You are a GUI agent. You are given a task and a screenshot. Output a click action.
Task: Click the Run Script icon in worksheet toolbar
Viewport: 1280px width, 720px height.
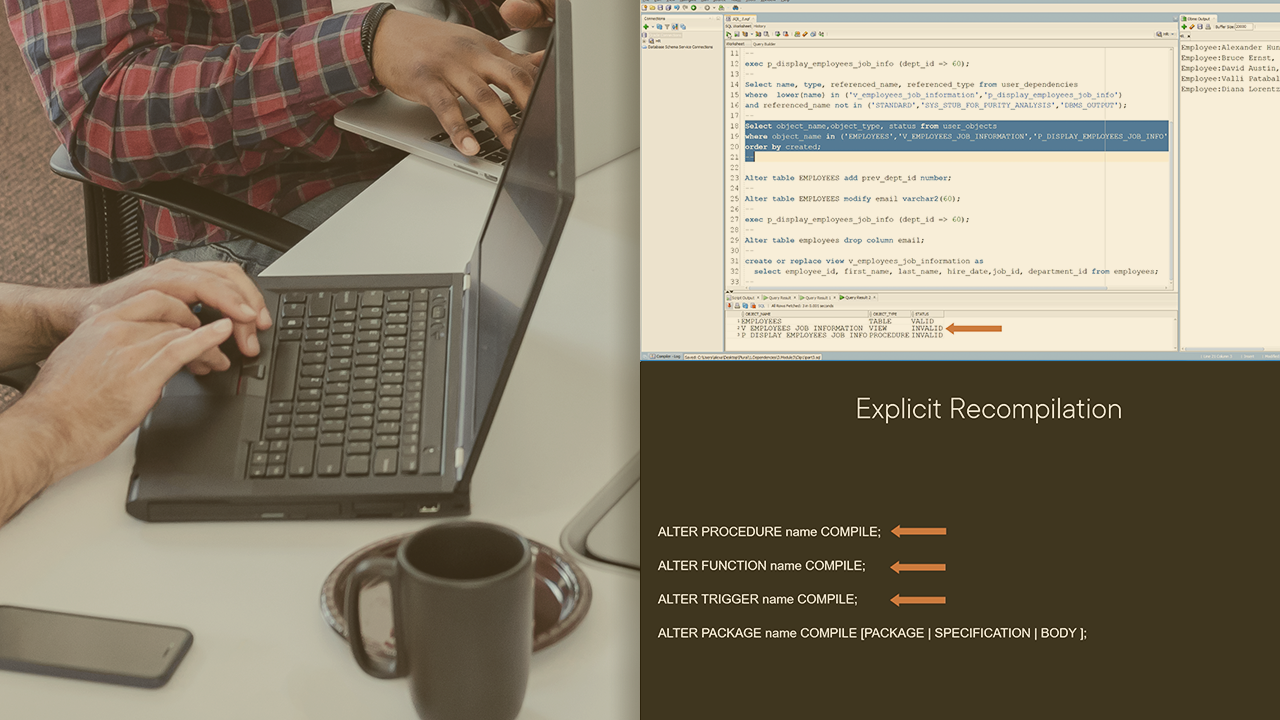(737, 34)
